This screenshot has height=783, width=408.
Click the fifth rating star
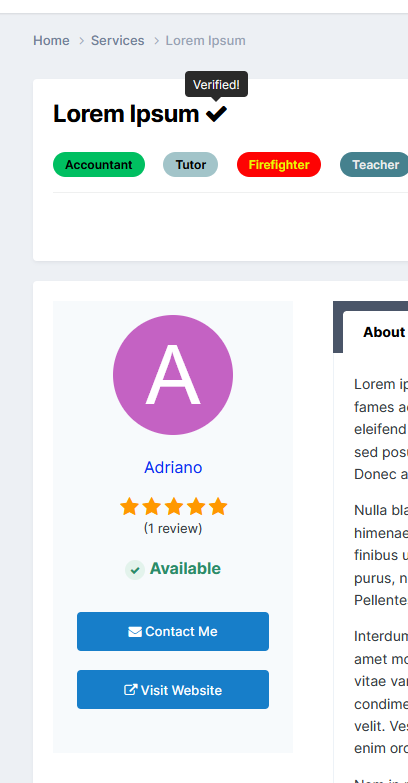click(218, 506)
